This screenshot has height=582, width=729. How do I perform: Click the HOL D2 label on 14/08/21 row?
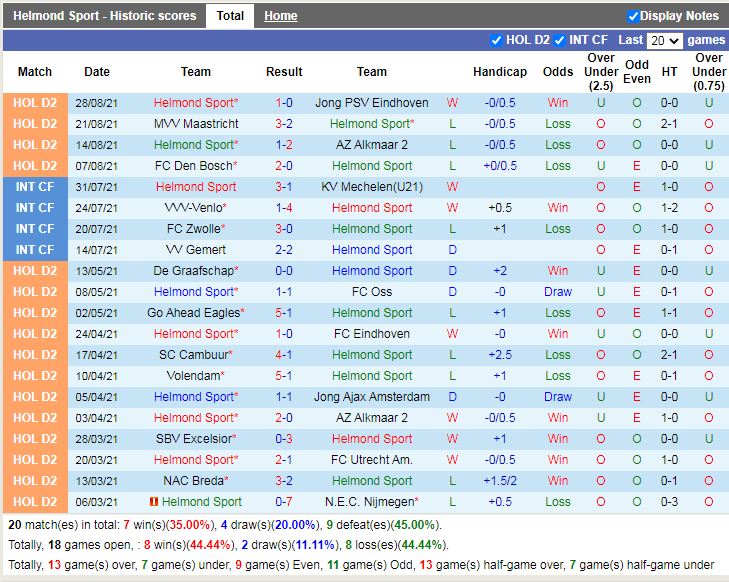[x=35, y=145]
